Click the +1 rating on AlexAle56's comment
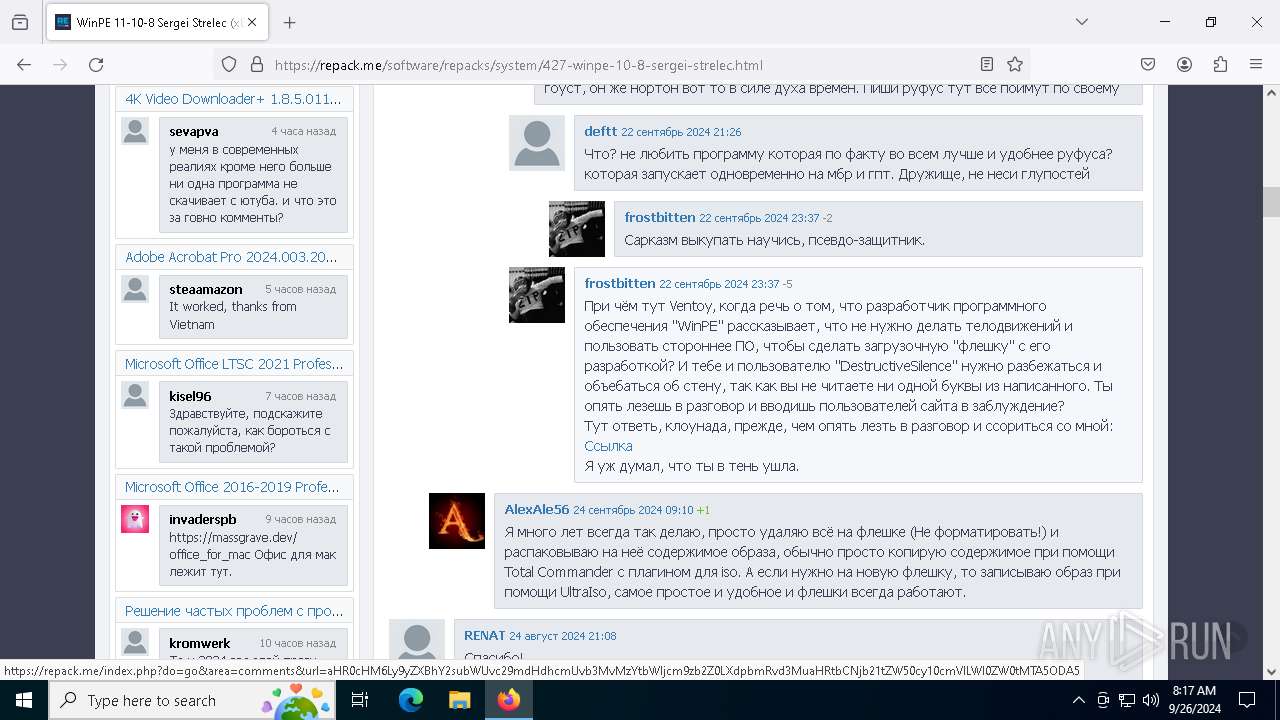The height and width of the screenshot is (720, 1280). (703, 510)
